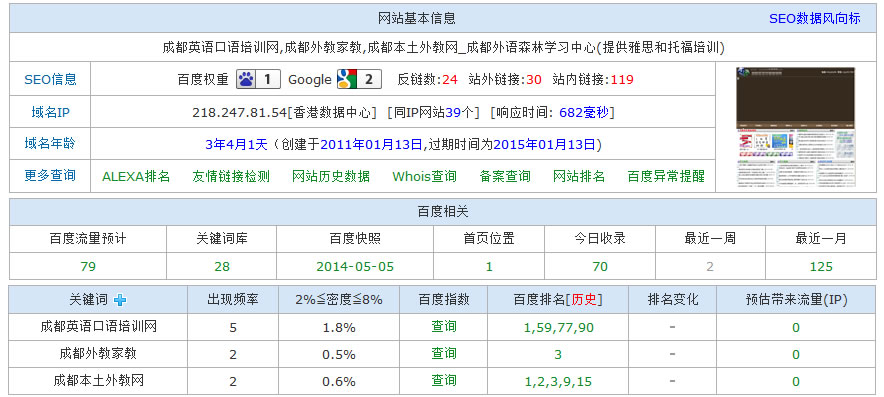Click the 预估带来流量(IP) column header

[x=796, y=300]
